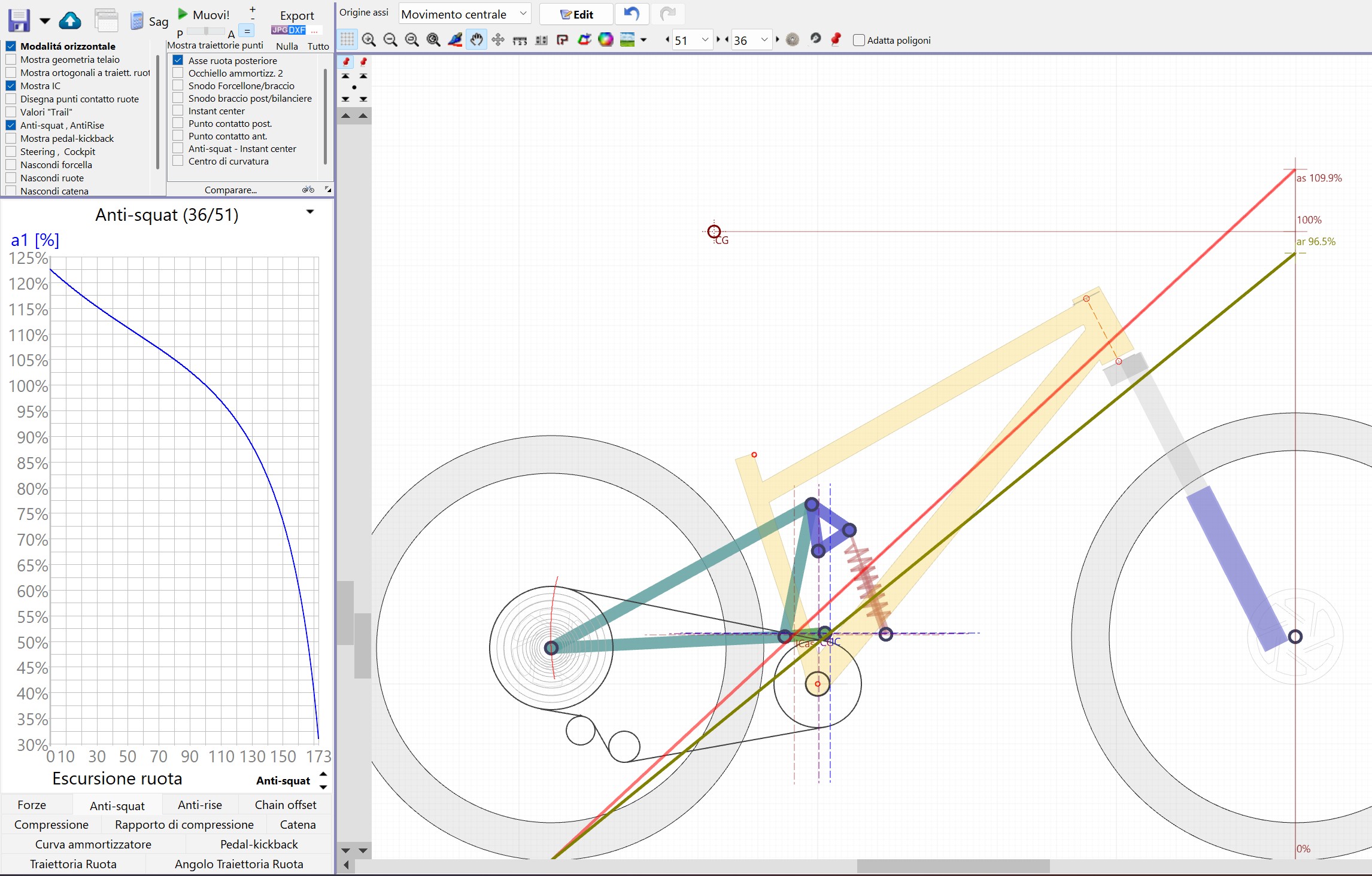The width and height of the screenshot is (1372, 876).
Task: Click the ruler measurement icon
Action: click(x=520, y=40)
